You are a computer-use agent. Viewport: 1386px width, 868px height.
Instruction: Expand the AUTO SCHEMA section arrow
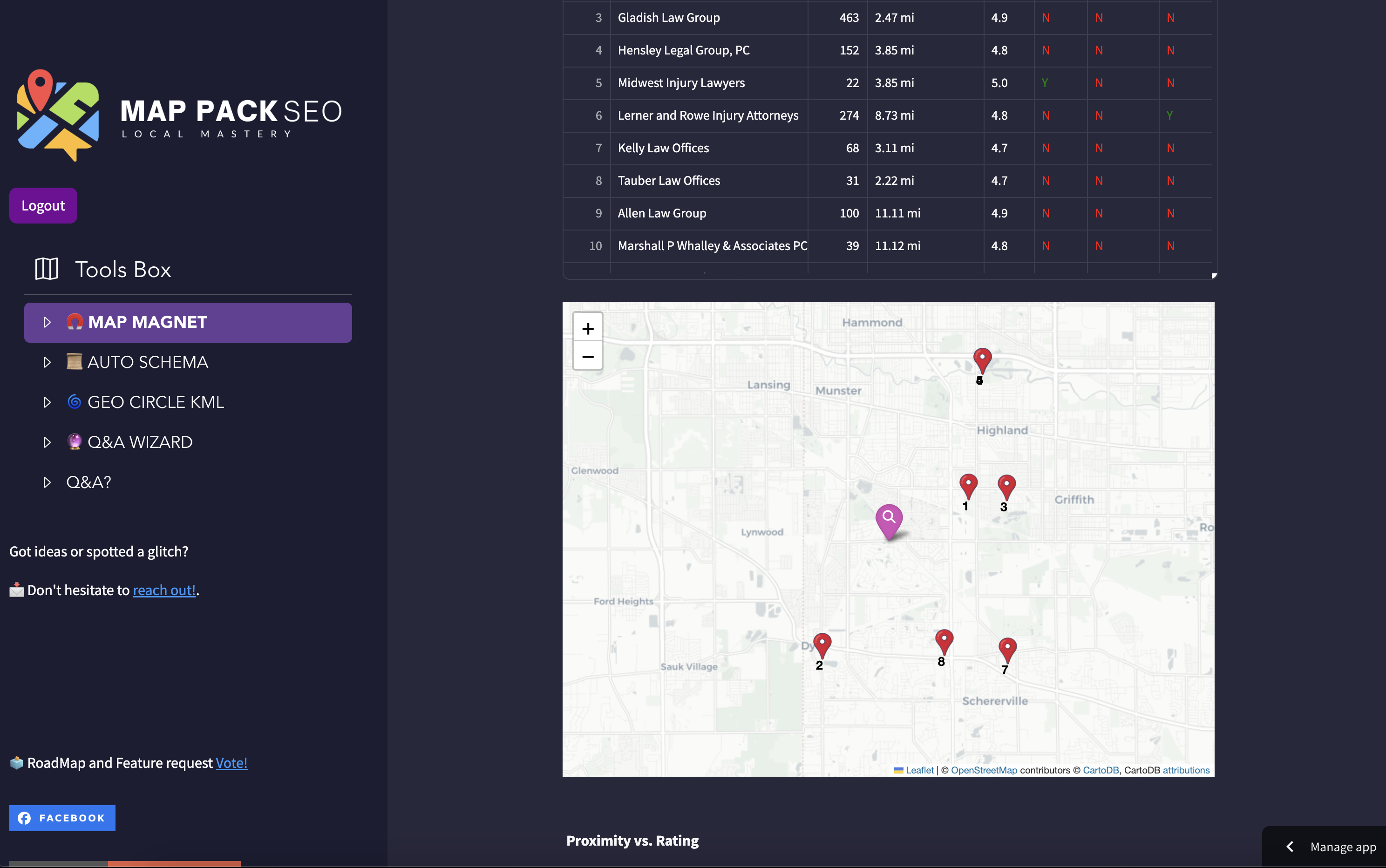47,362
